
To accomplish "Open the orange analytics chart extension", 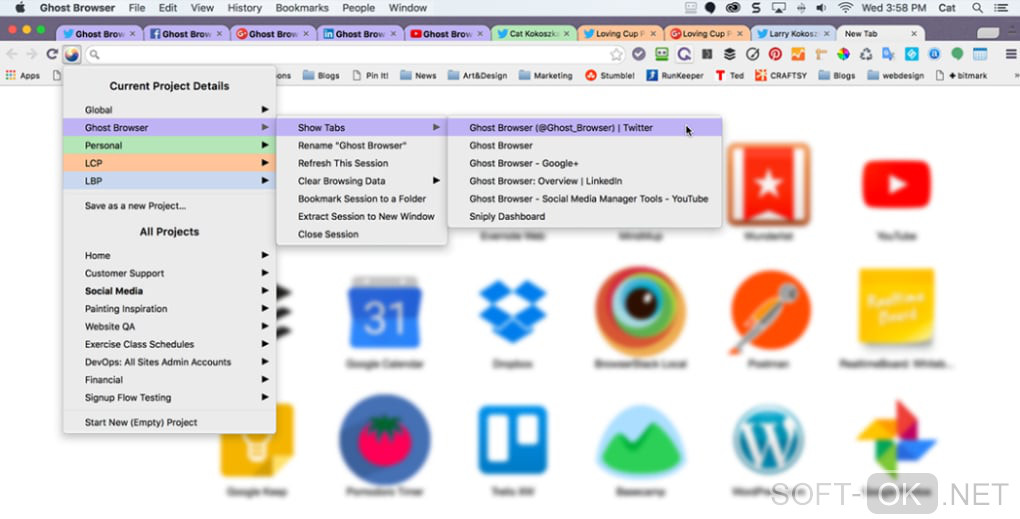I will (798, 54).
